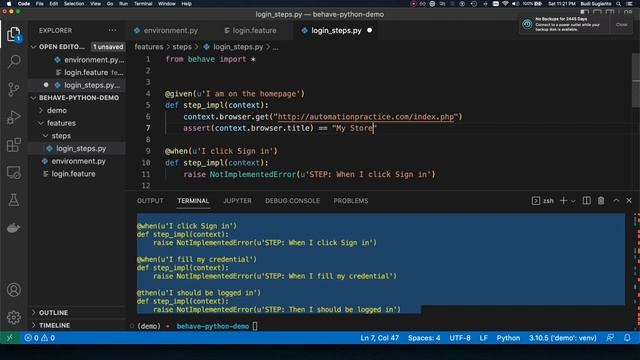Close the terminal panel

629,200
